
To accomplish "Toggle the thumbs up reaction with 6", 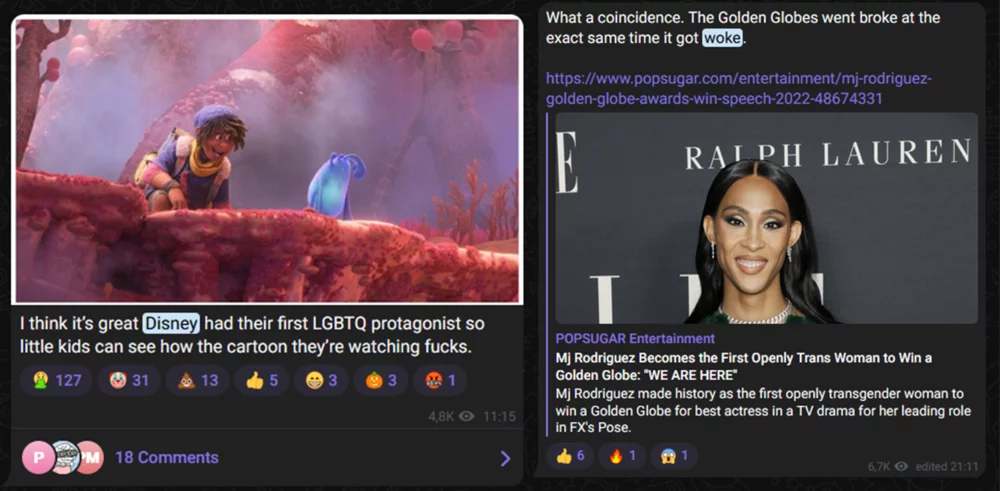I will click(x=570, y=456).
